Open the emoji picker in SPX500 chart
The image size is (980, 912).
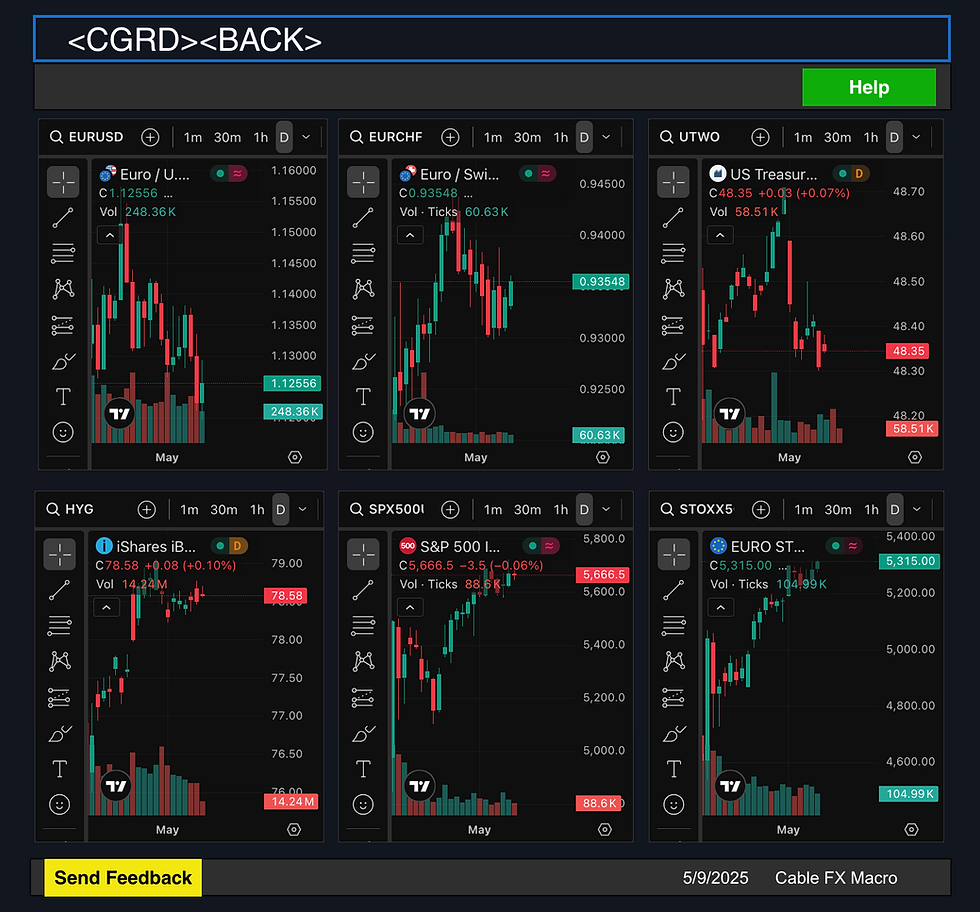click(363, 804)
